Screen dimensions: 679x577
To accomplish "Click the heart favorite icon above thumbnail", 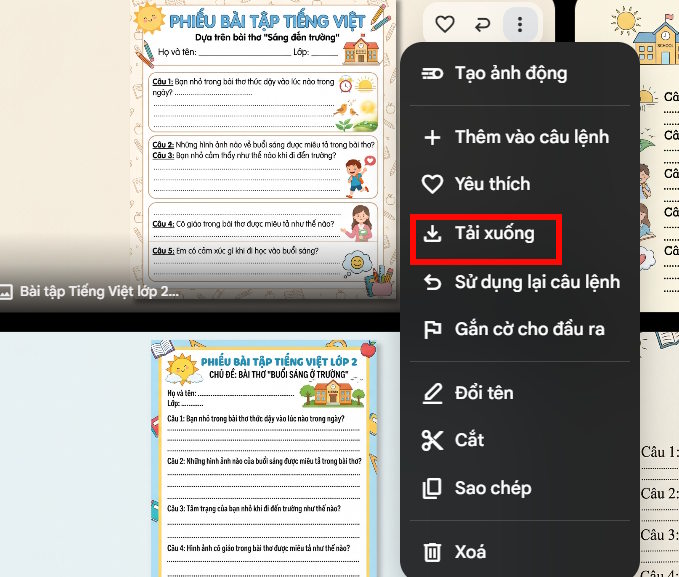I will [x=445, y=24].
